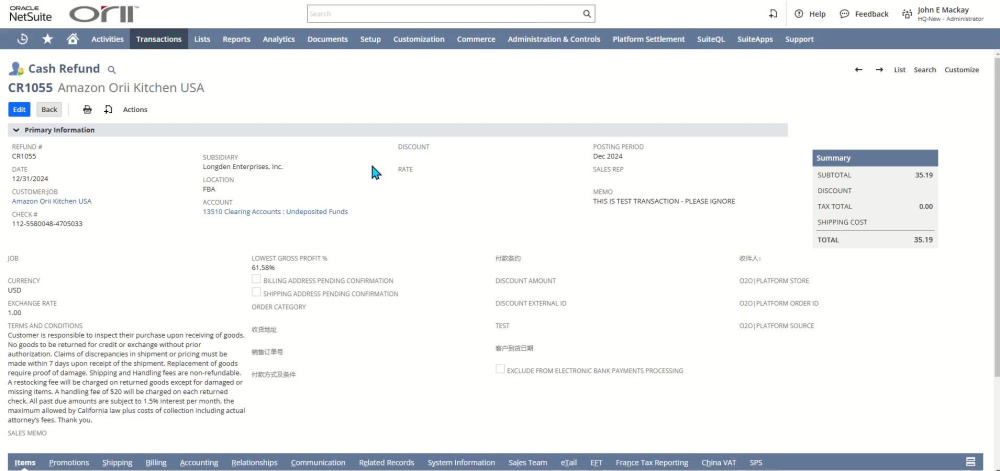Click the Cash Refund record icon
The height and width of the screenshot is (471, 1000).
click(x=16, y=69)
